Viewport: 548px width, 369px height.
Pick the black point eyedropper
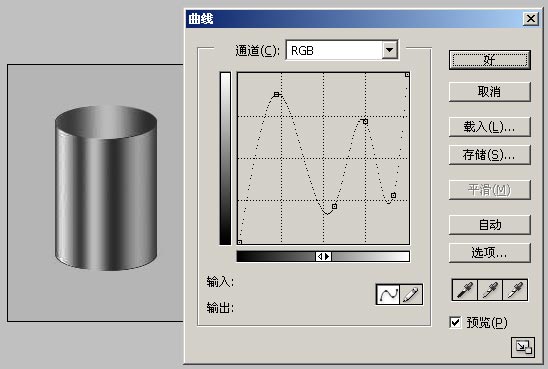point(465,290)
